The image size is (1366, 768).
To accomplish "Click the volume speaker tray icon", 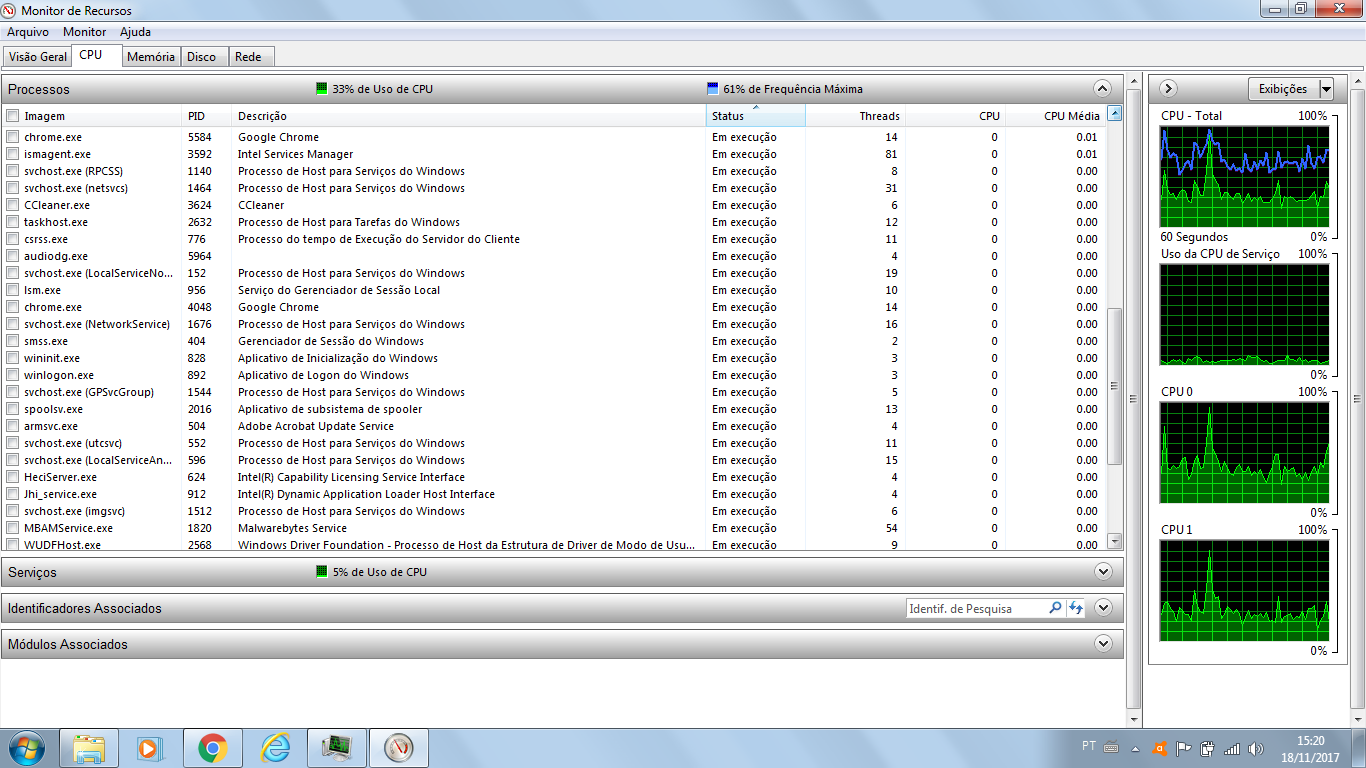I will [1256, 748].
